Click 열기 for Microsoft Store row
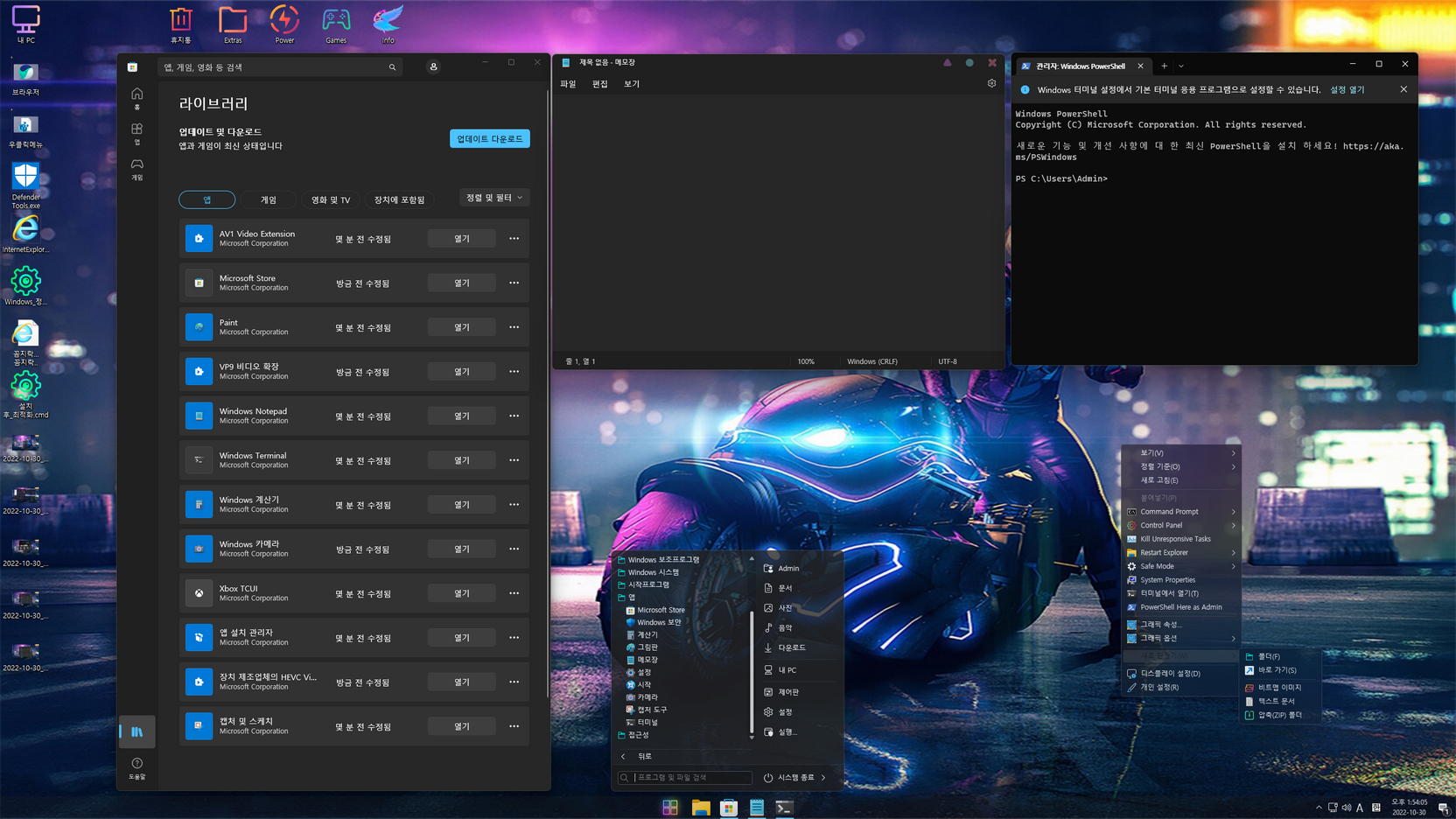The height and width of the screenshot is (819, 1456). [462, 283]
